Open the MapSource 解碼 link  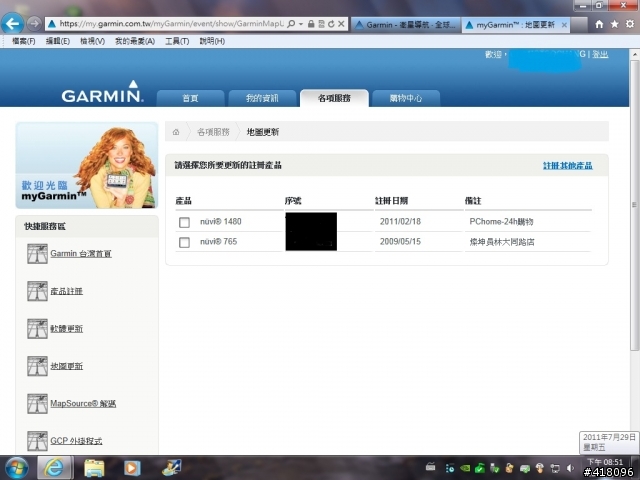tap(83, 404)
